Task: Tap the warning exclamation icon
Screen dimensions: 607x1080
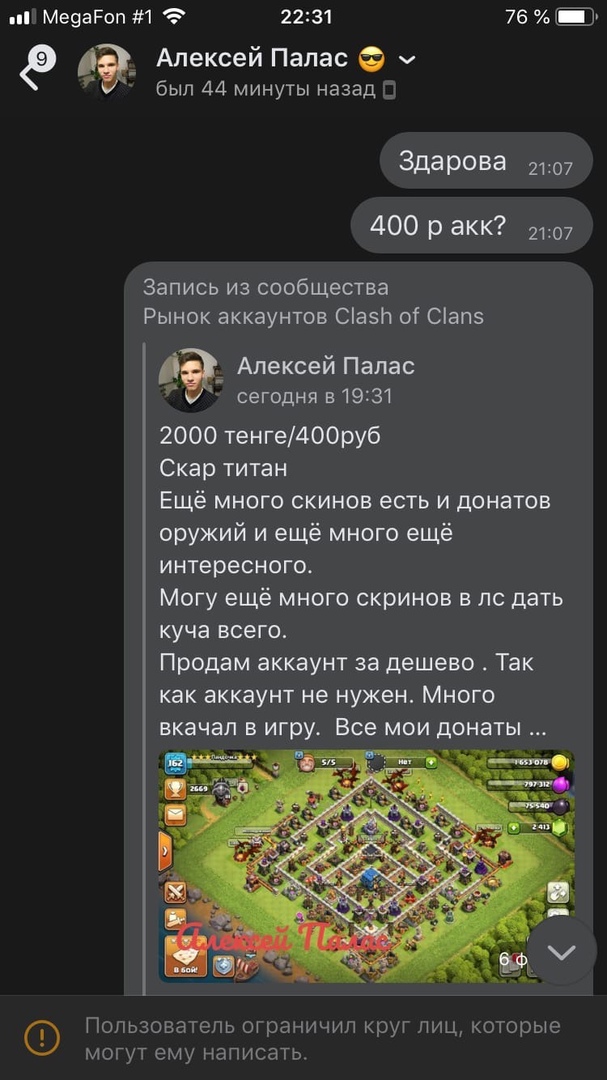Action: [42, 1037]
